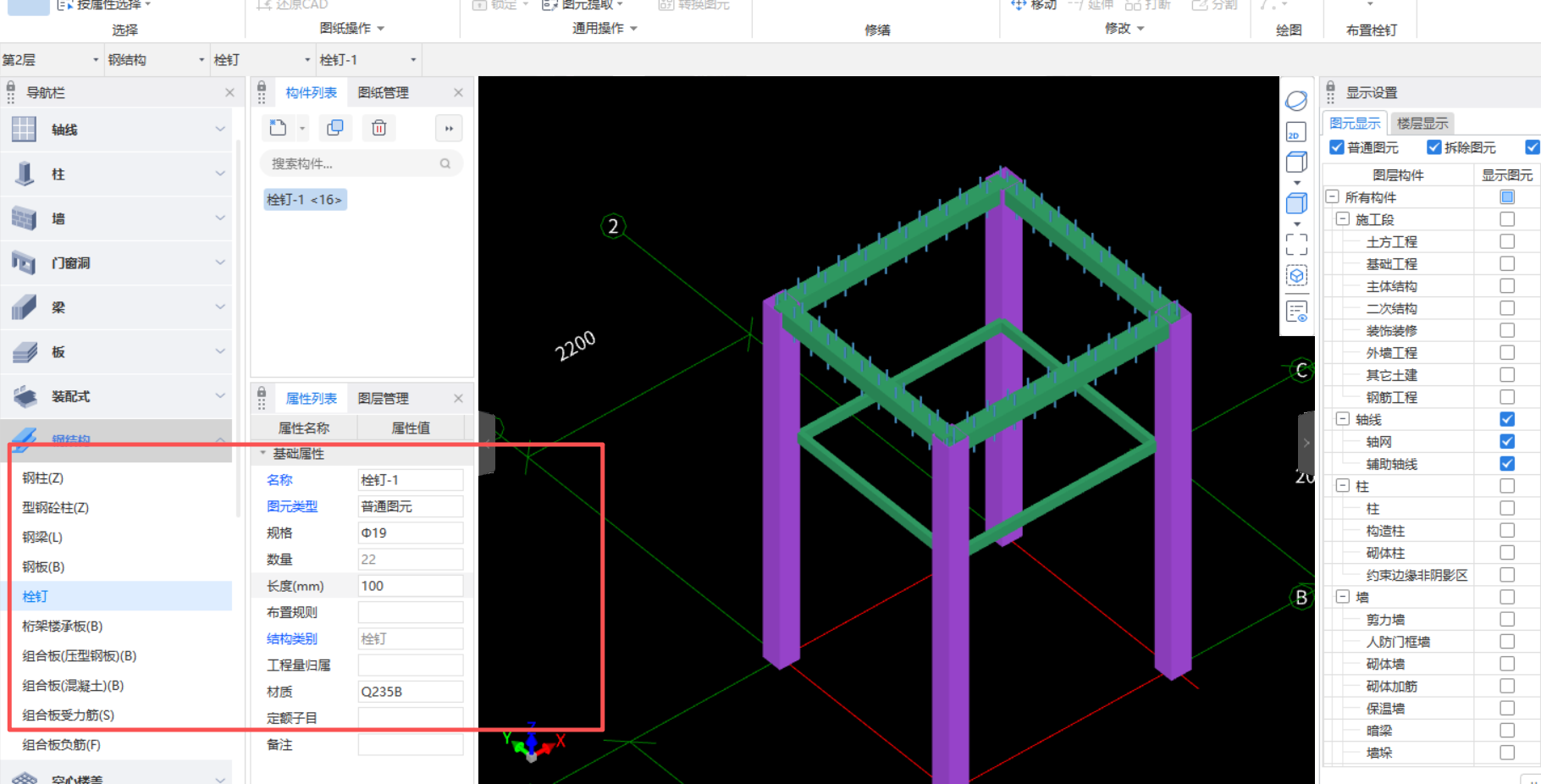
Task: Click the double-arrow more button in component list
Action: 449,129
